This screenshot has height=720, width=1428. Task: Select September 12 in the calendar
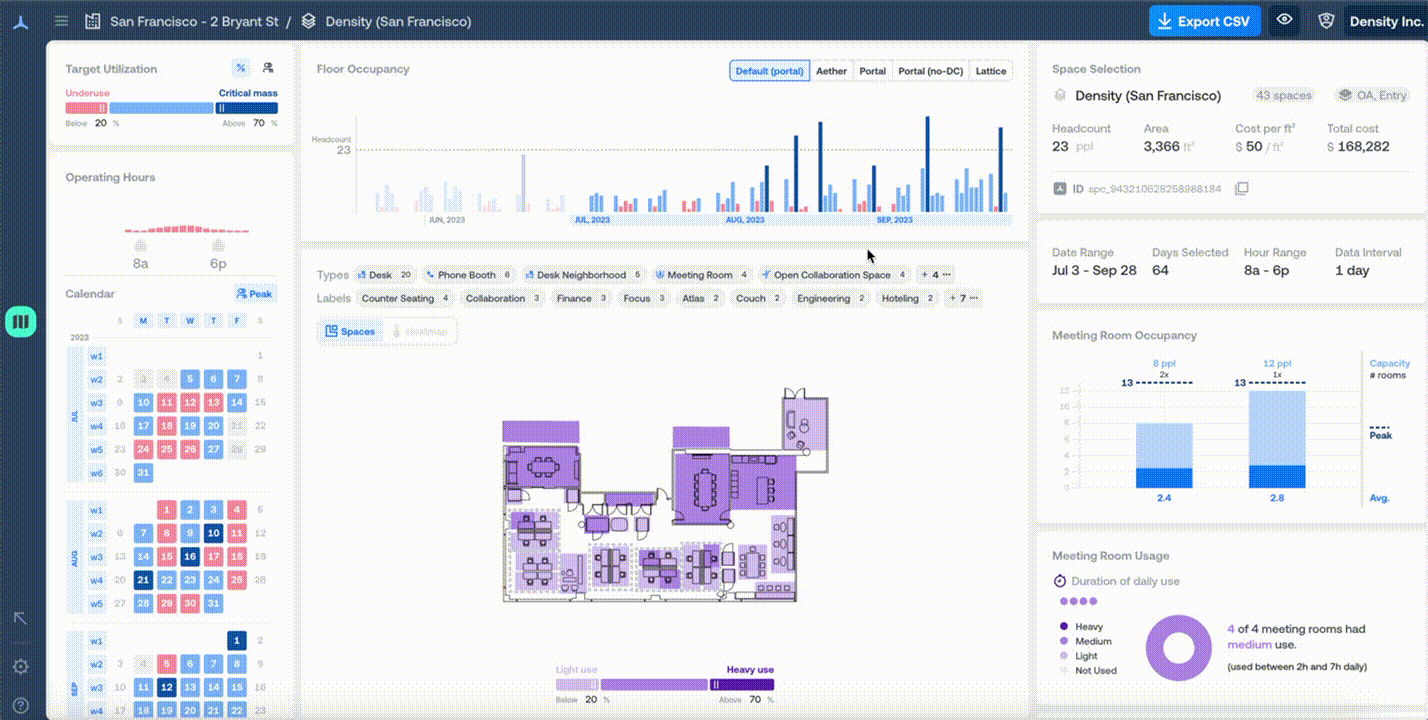click(167, 688)
